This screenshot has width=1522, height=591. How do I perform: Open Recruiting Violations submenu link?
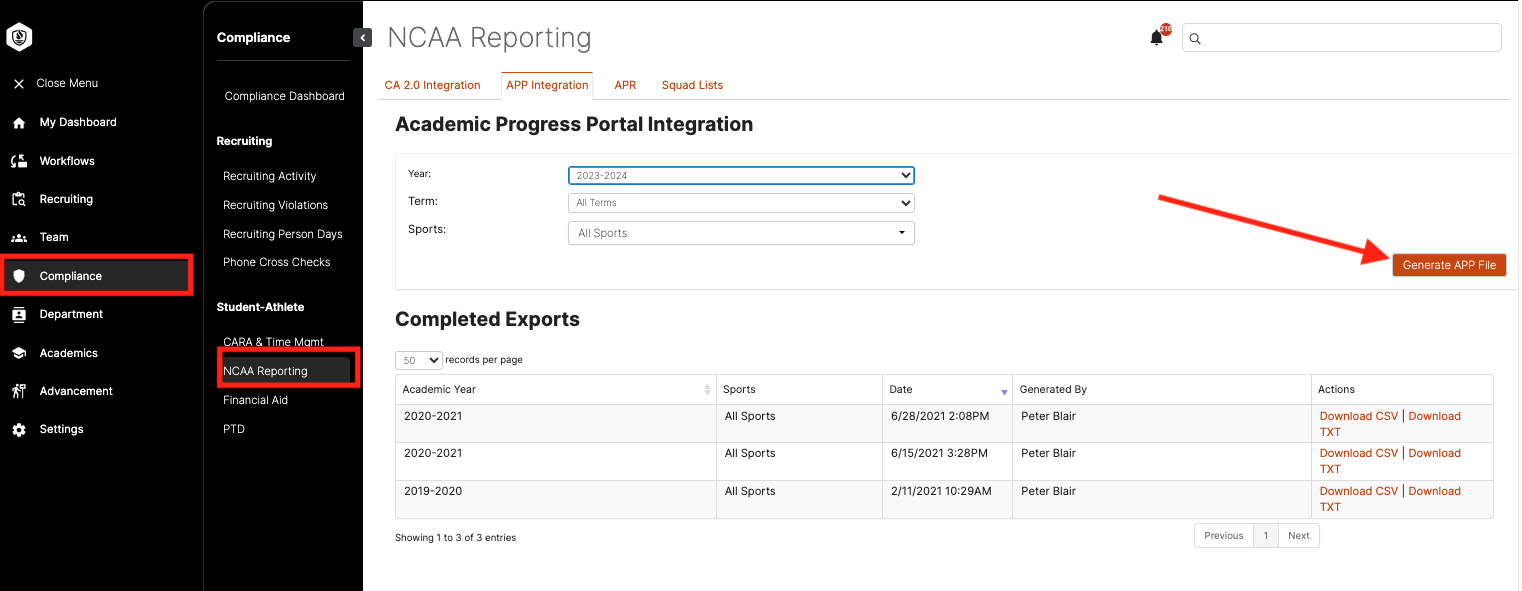[275, 206]
